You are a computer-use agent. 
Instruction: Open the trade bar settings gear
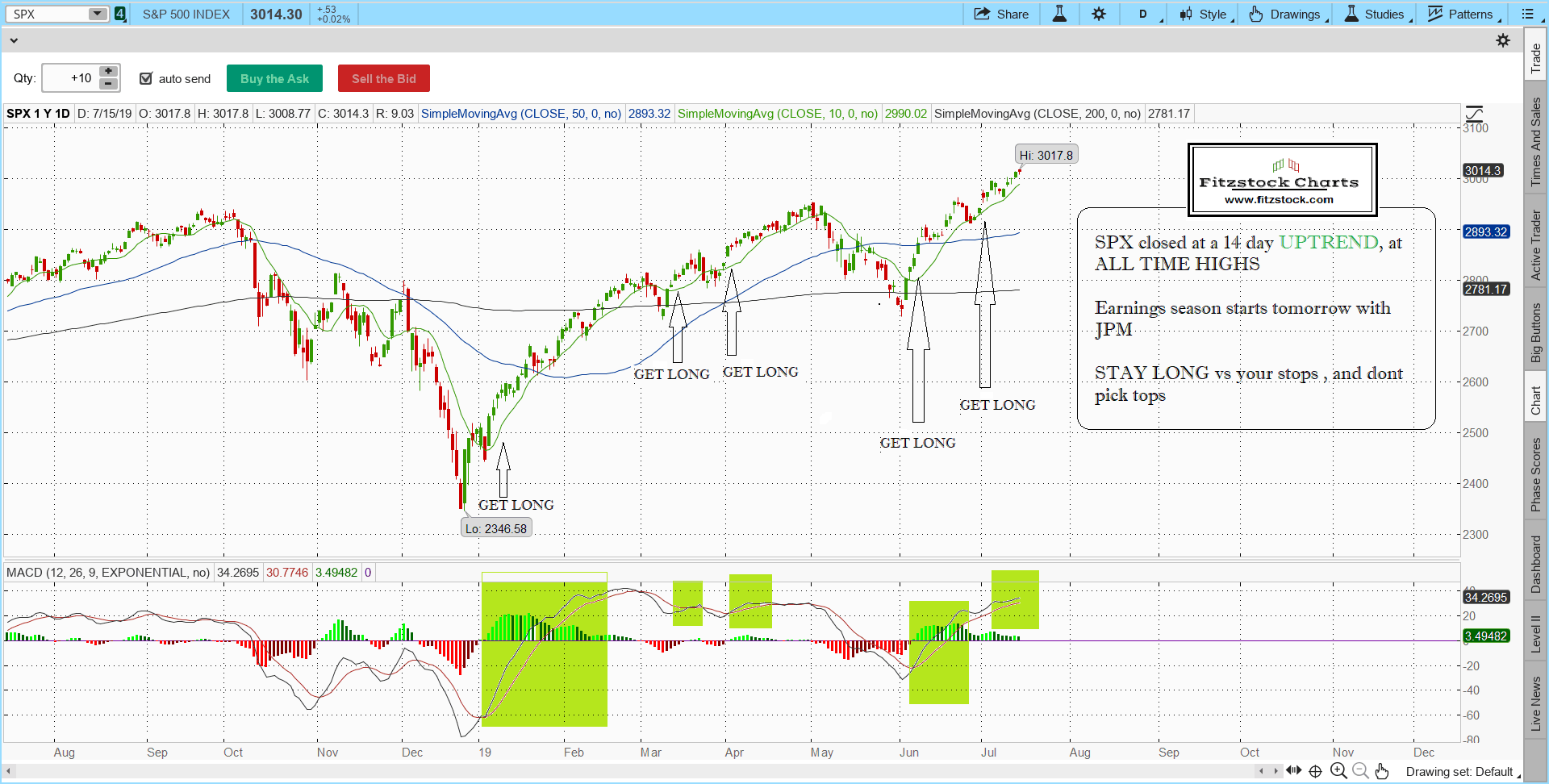click(1503, 40)
